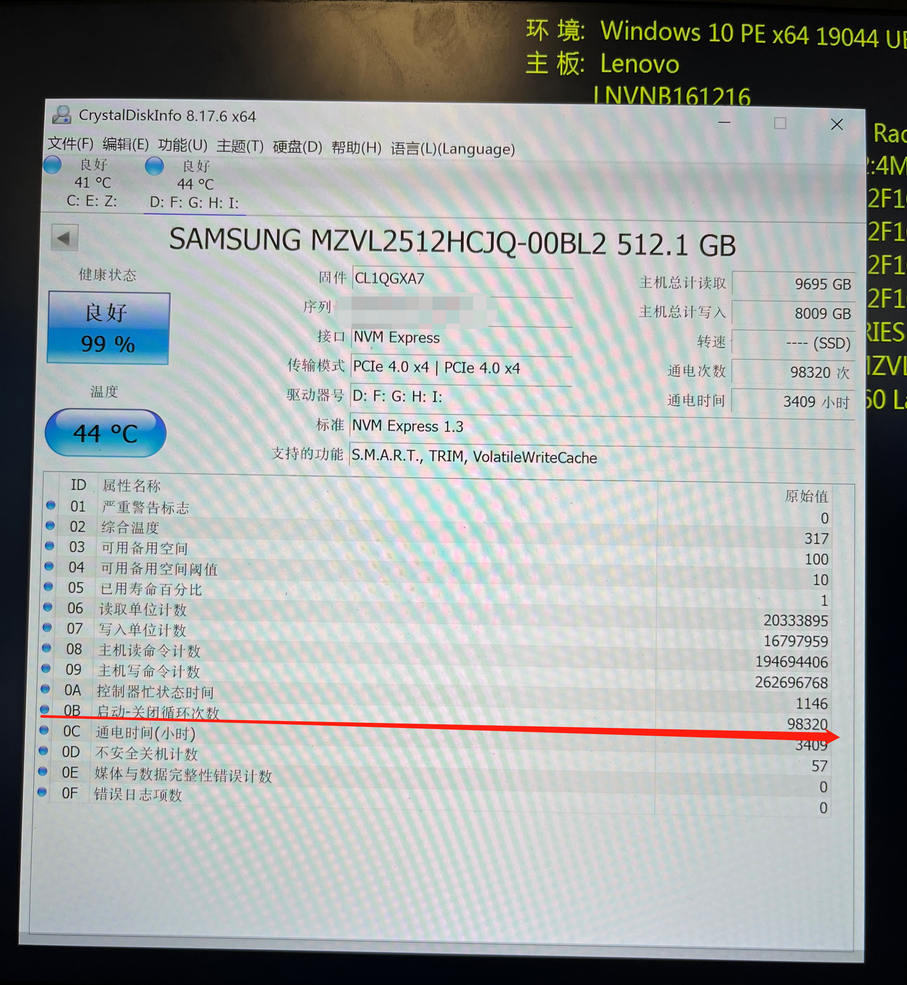Screen dimensions: 907x985
Task: Click the host total reads value 9695 GB
Action: tap(793, 284)
